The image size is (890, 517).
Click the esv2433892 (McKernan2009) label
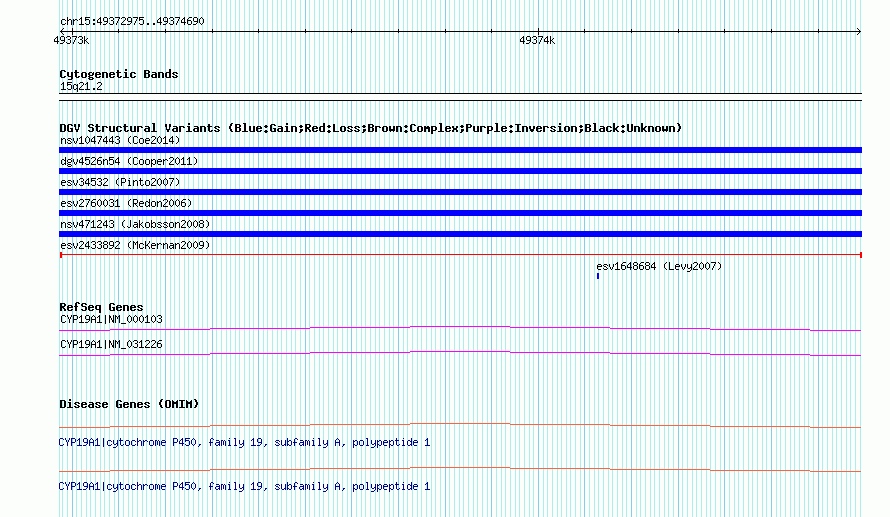135,245
